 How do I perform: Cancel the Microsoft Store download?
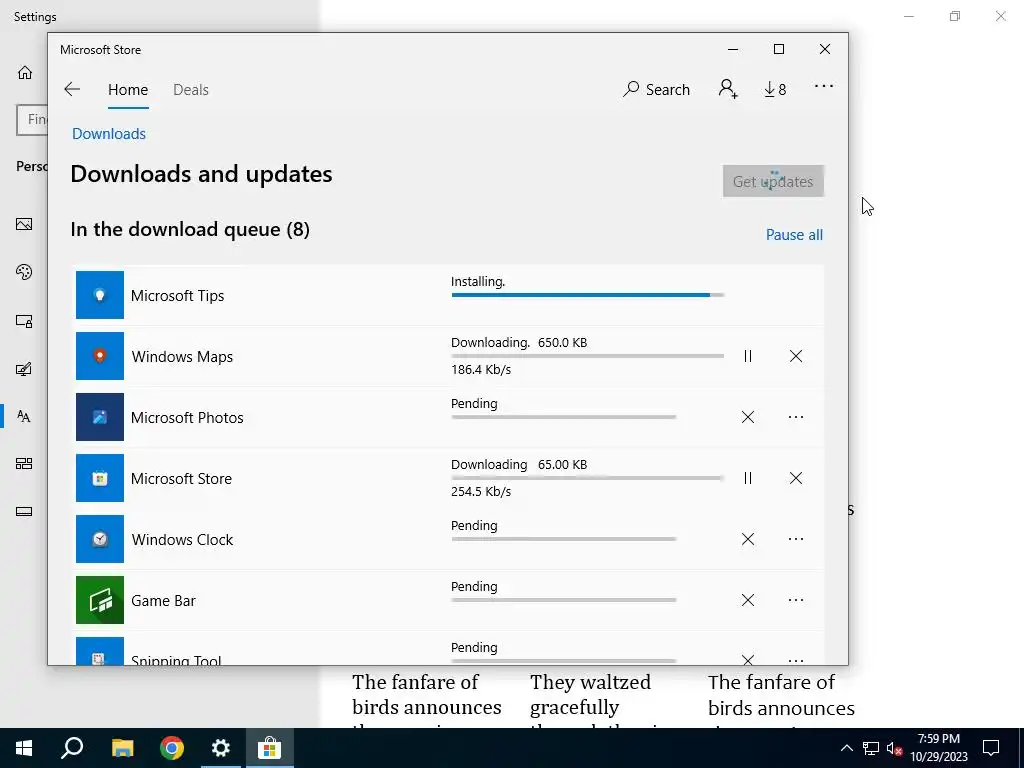click(796, 478)
